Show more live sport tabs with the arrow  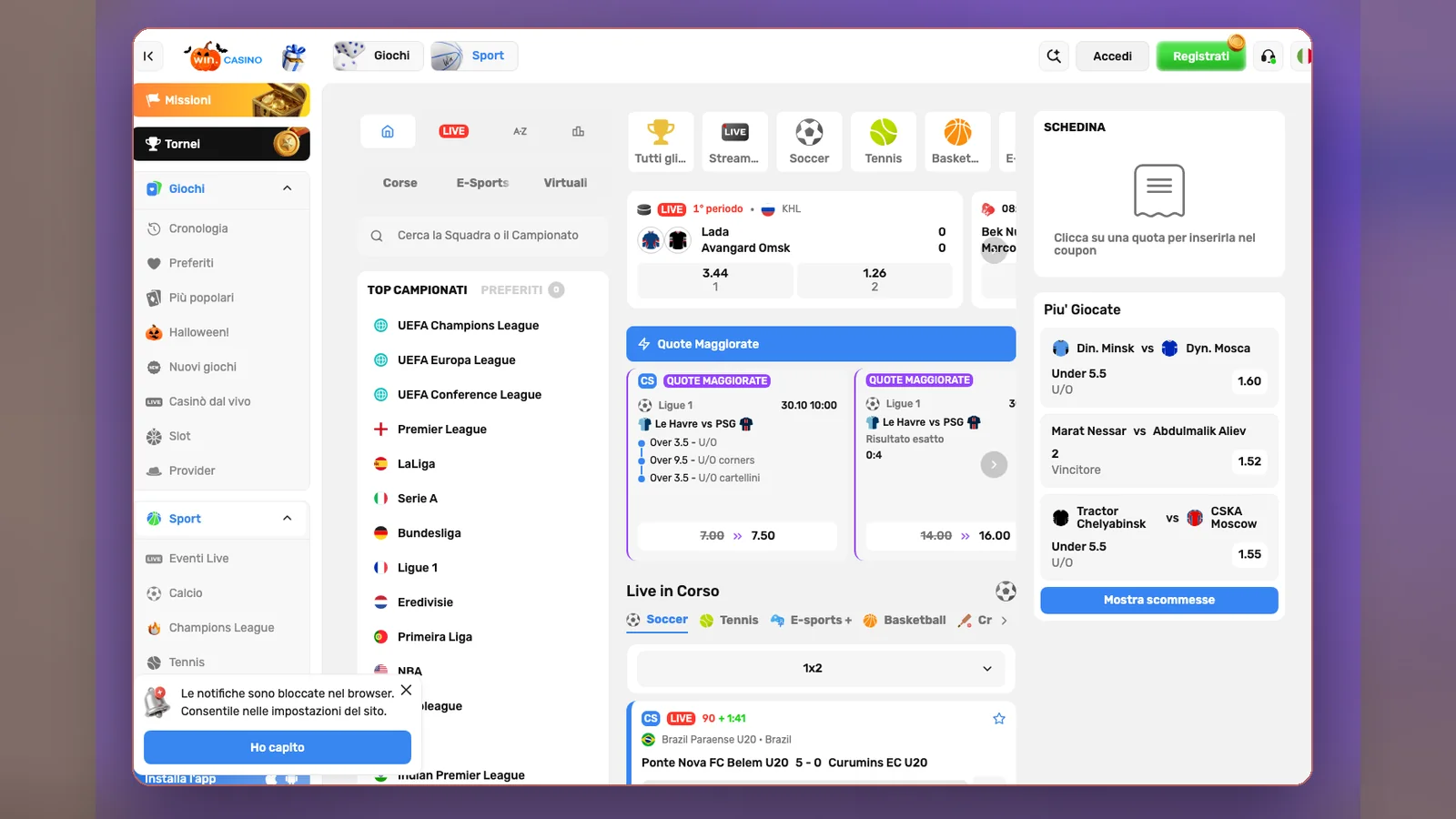pos(1005,621)
